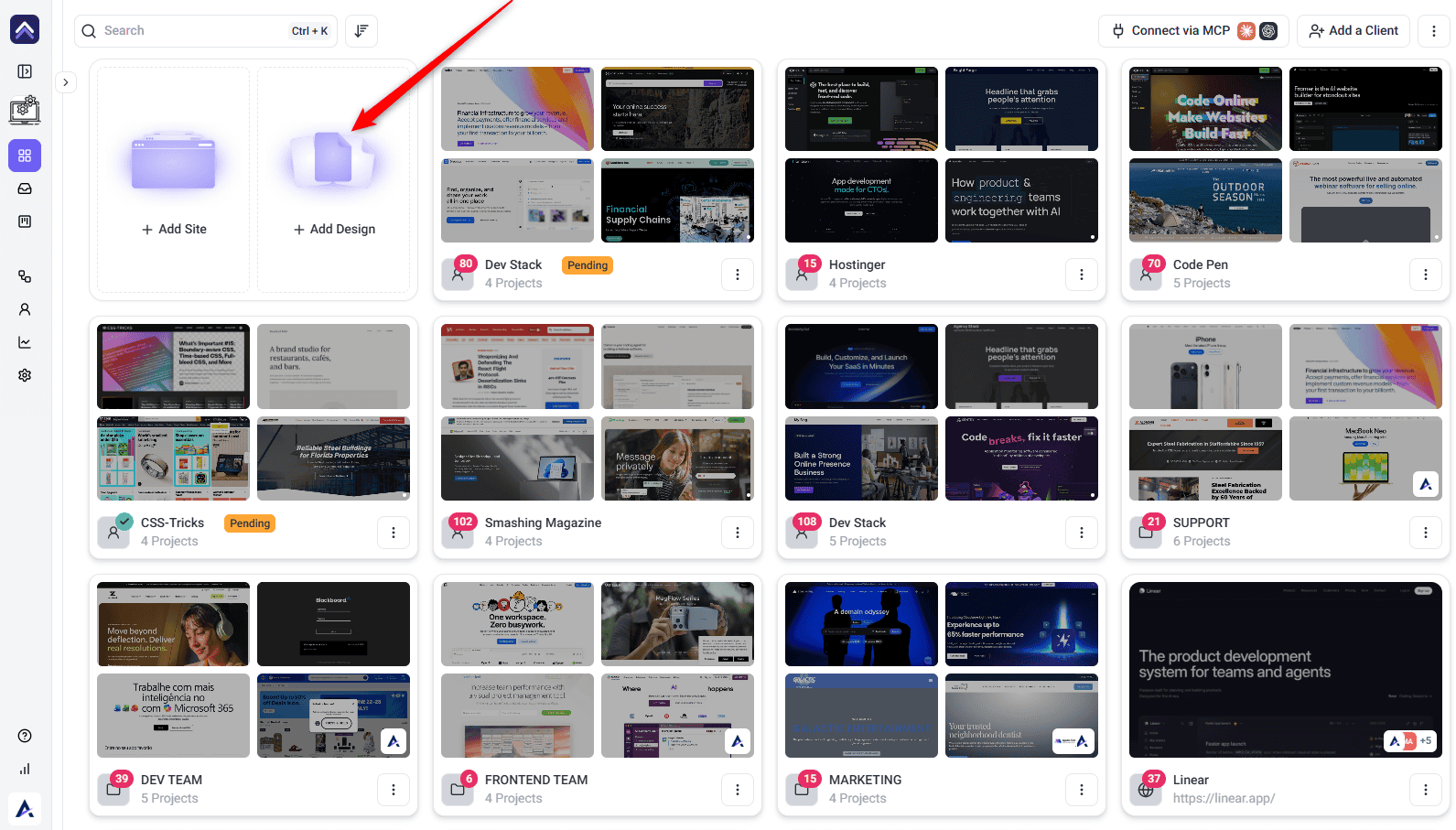Click the SUPPORT folder icon

(x=1146, y=533)
